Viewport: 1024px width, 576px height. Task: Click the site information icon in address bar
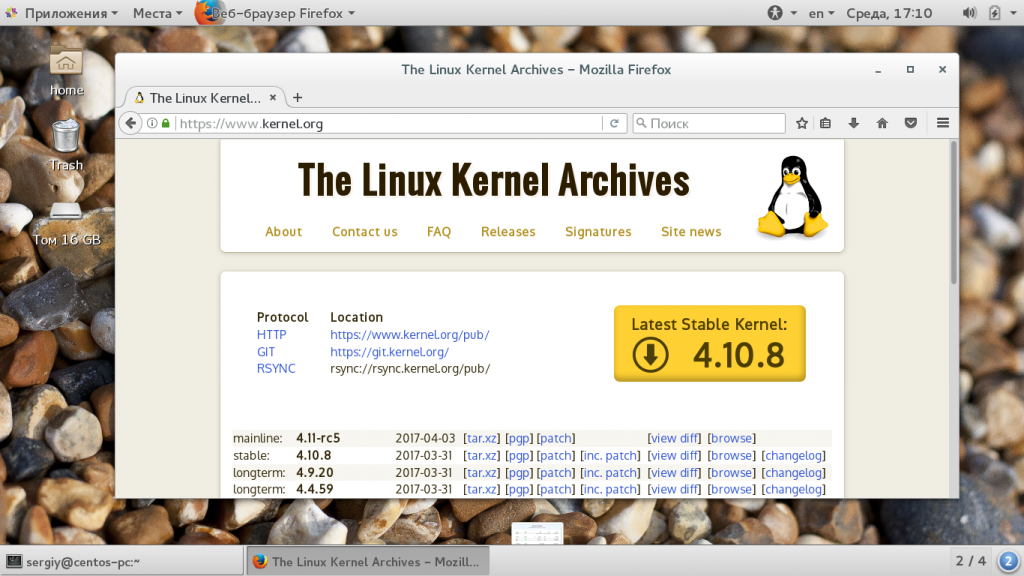click(x=152, y=123)
